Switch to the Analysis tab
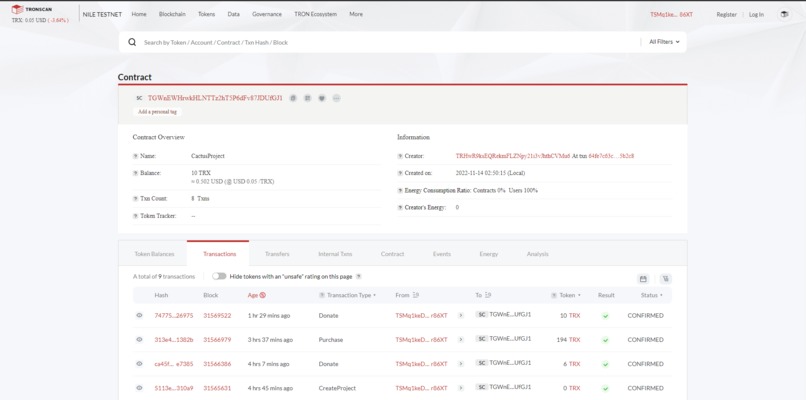This screenshot has height=400, width=806. click(x=537, y=254)
